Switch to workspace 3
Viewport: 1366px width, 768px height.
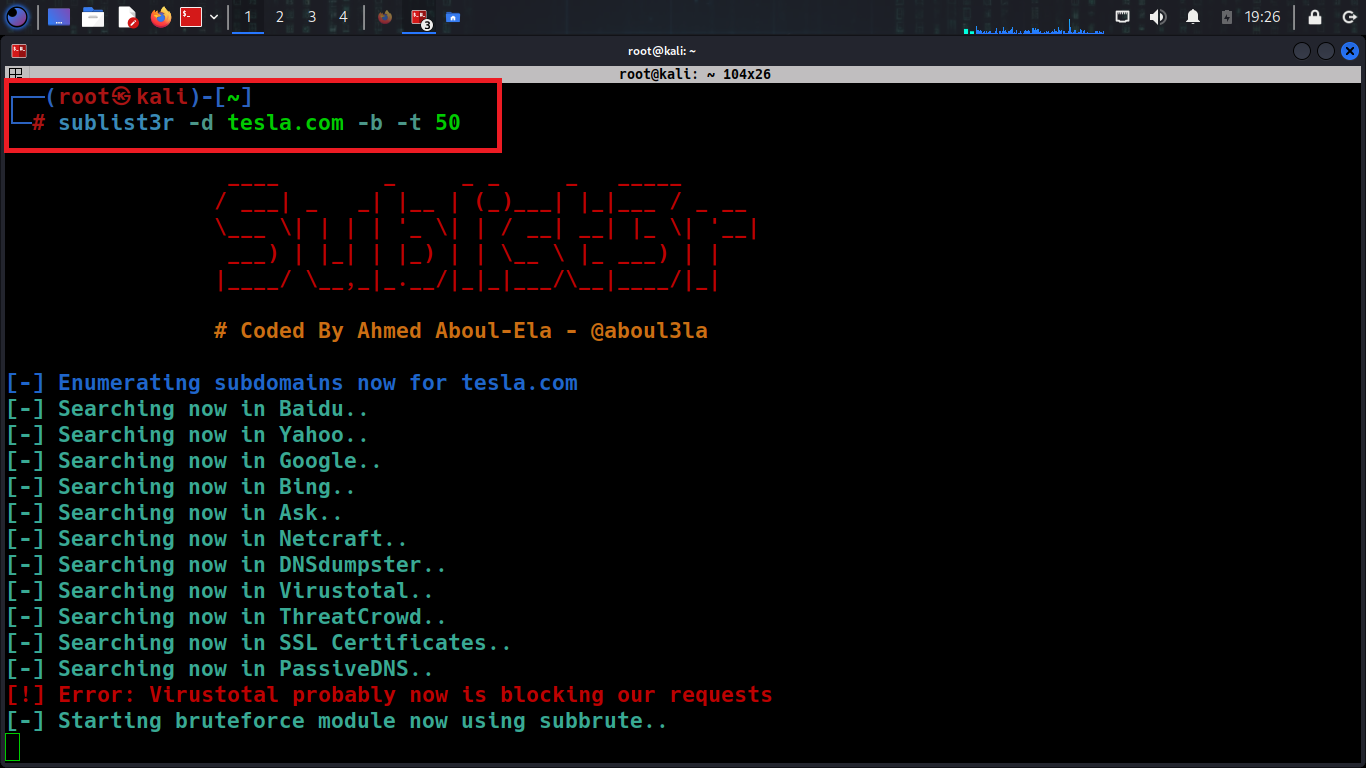tap(312, 17)
